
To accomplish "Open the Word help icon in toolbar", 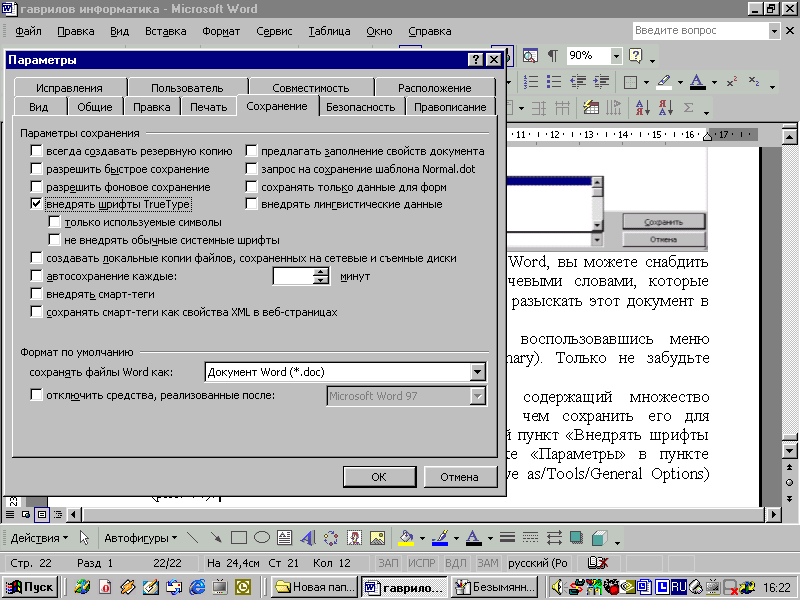I will [x=636, y=56].
